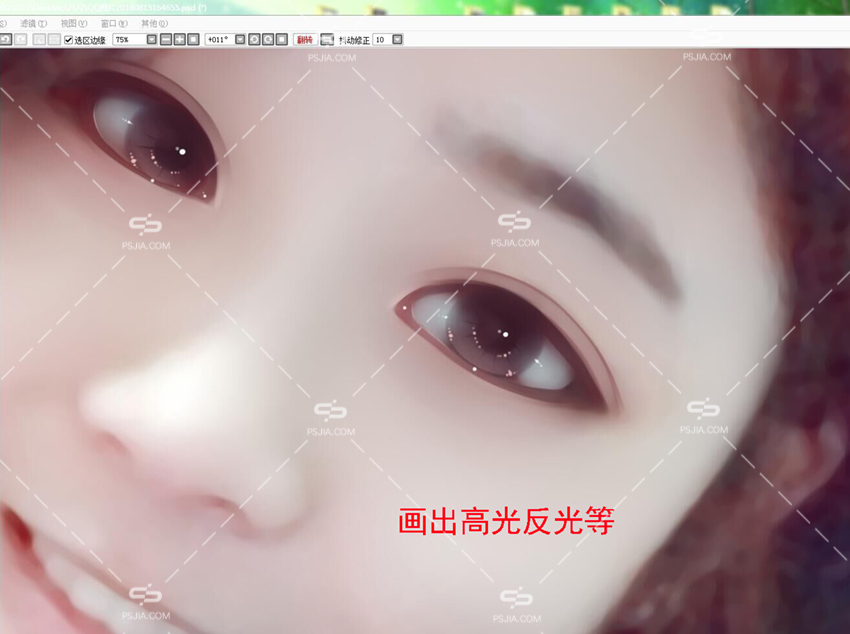This screenshot has width=850, height=634.
Task: Open the 其他(O) menu
Action: [154, 23]
